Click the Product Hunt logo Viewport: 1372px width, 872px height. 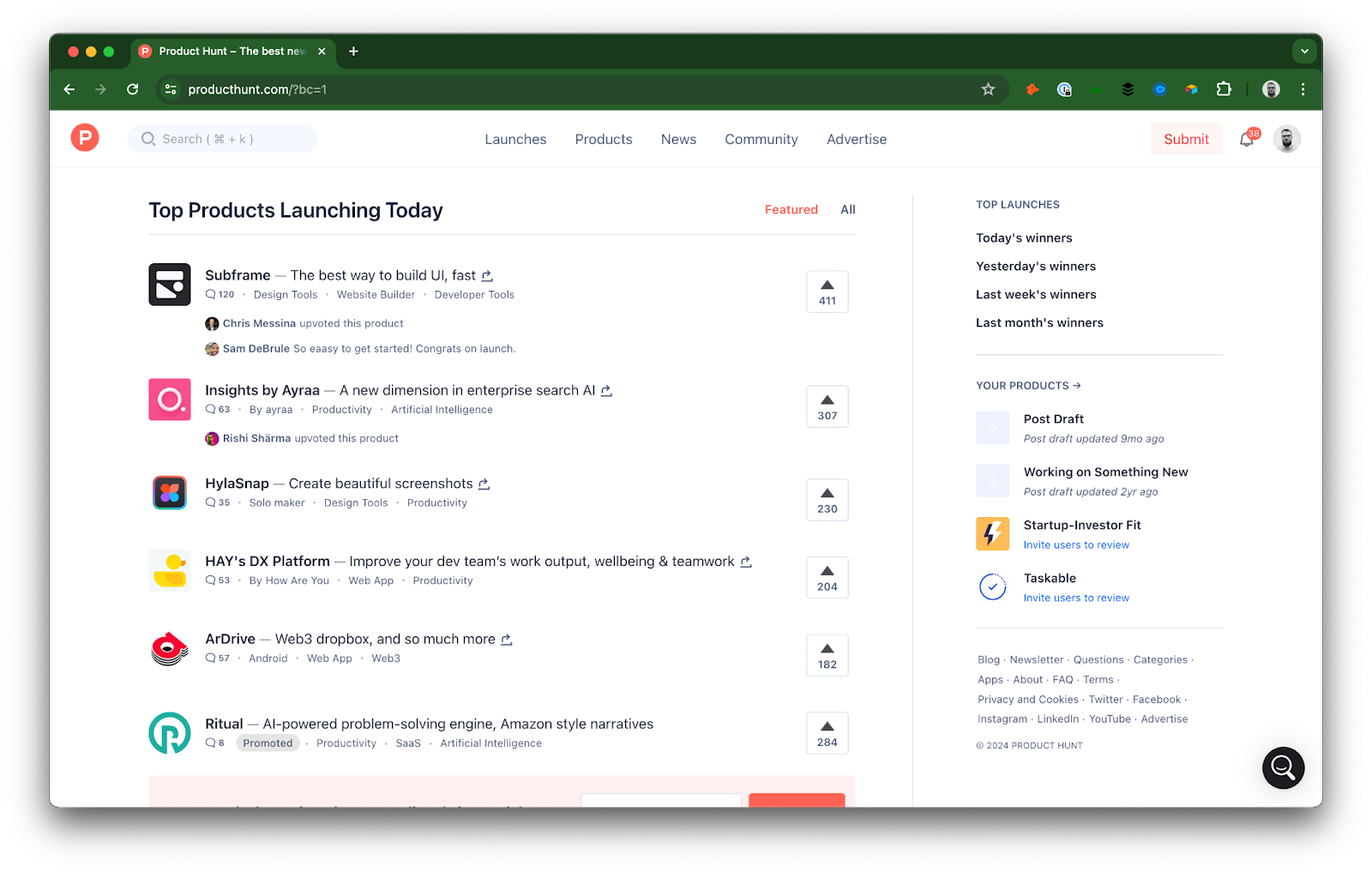pos(85,138)
